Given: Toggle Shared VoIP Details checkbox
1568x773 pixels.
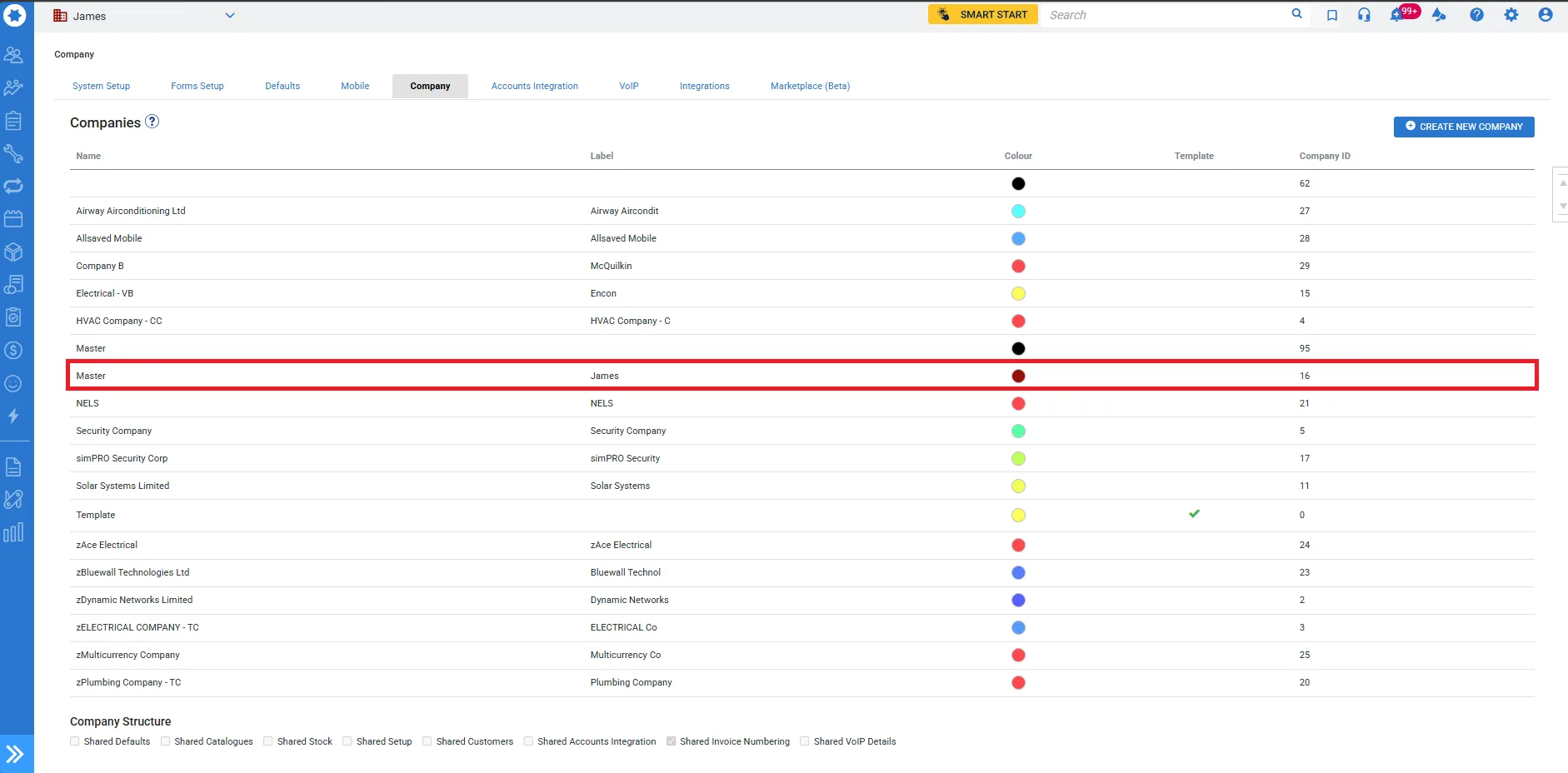Looking at the screenshot, I should 805,741.
